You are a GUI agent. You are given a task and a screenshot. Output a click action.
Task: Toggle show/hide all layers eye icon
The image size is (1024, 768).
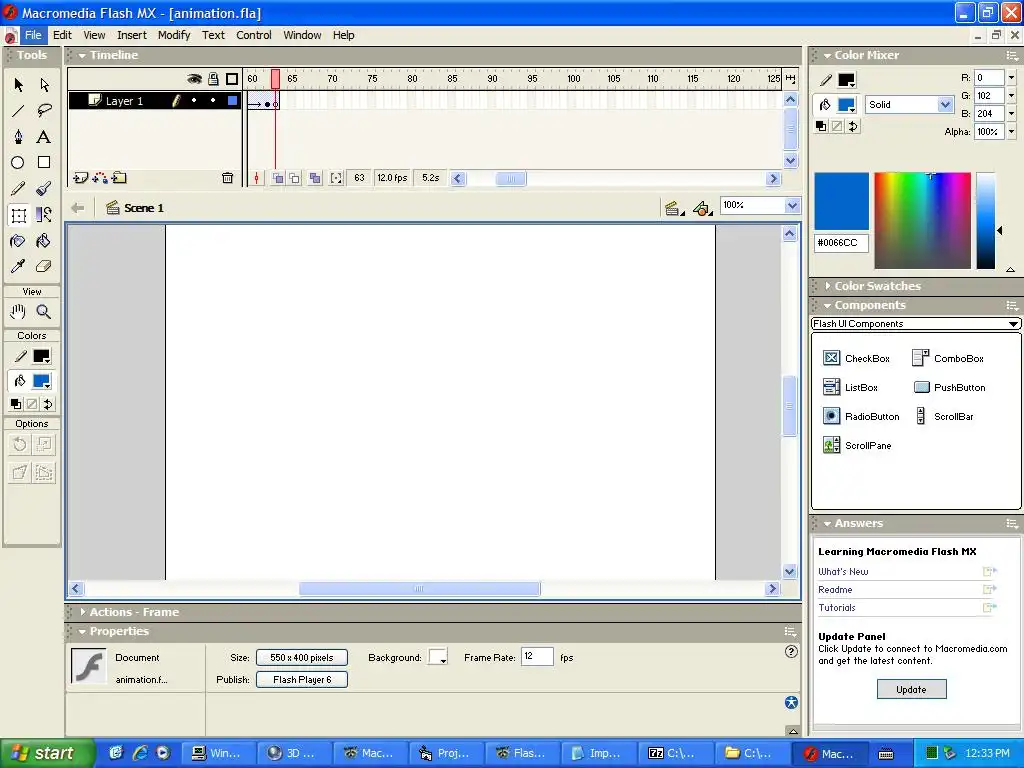tap(194, 79)
